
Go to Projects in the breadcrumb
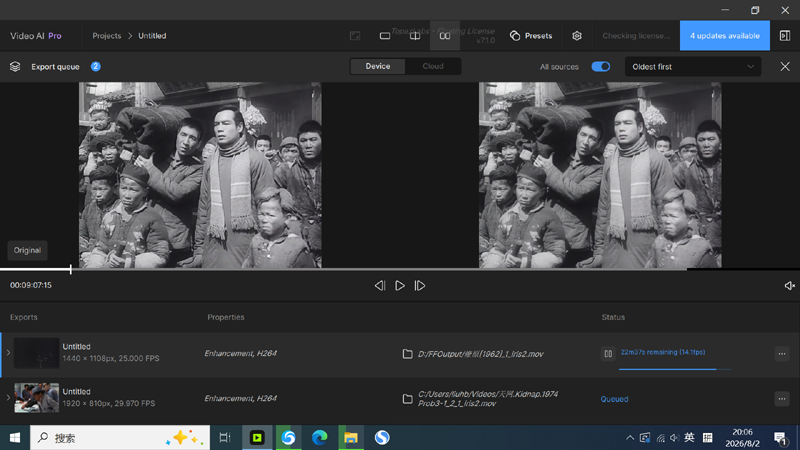point(107,36)
